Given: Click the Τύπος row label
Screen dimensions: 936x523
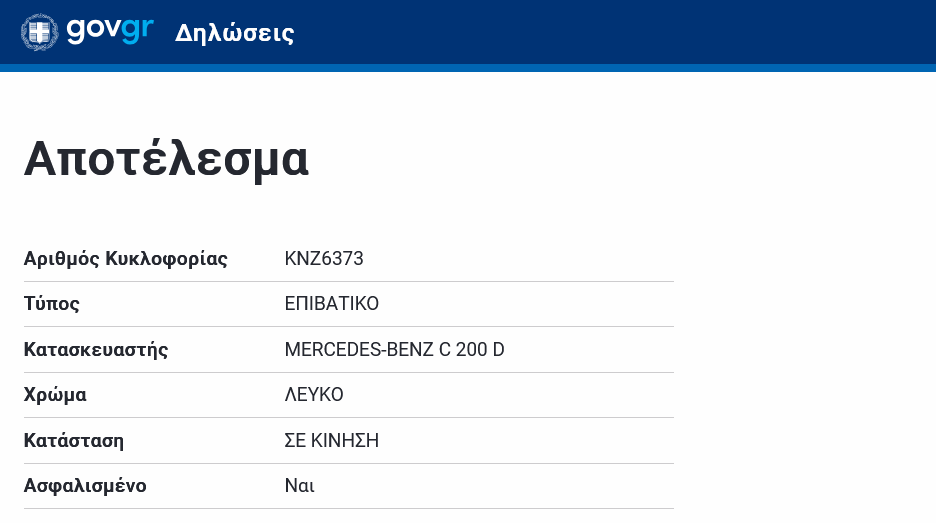Looking at the screenshot, I should coord(52,304).
